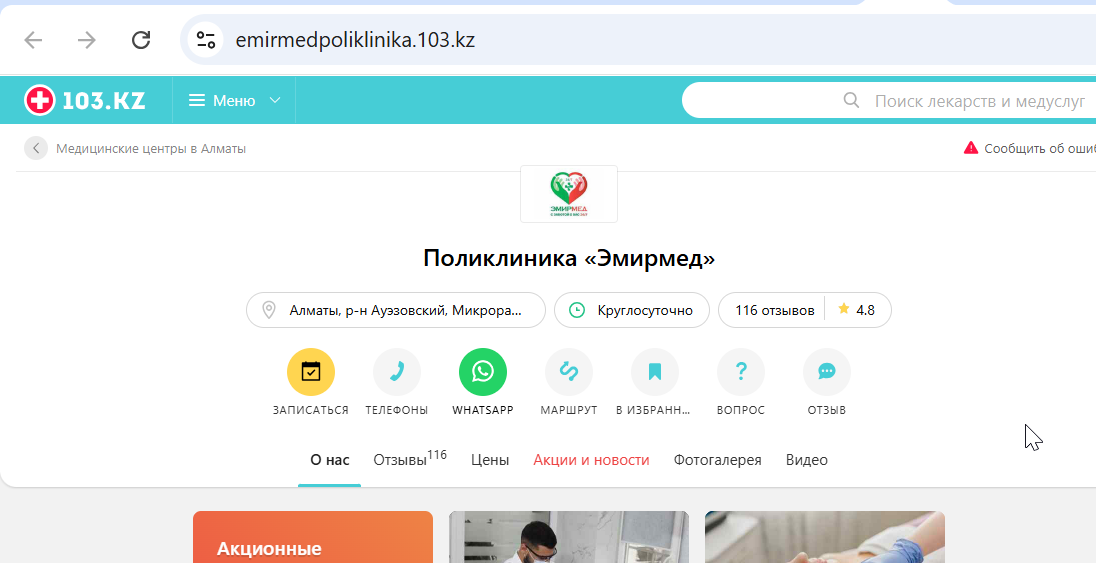Image resolution: width=1096 pixels, height=563 pixels.
Task: Switch to the Отзывы tab
Action: [x=410, y=459]
